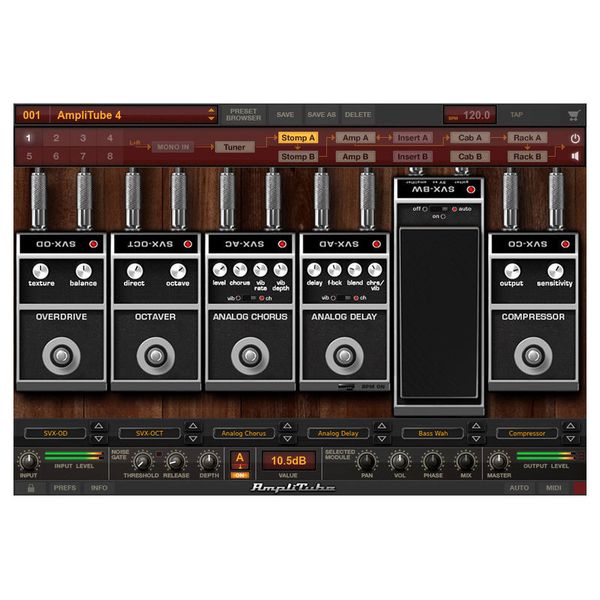Image resolution: width=600 pixels, height=600 pixels.
Task: Open the Analog Chorus slot selector
Action: pos(244,433)
